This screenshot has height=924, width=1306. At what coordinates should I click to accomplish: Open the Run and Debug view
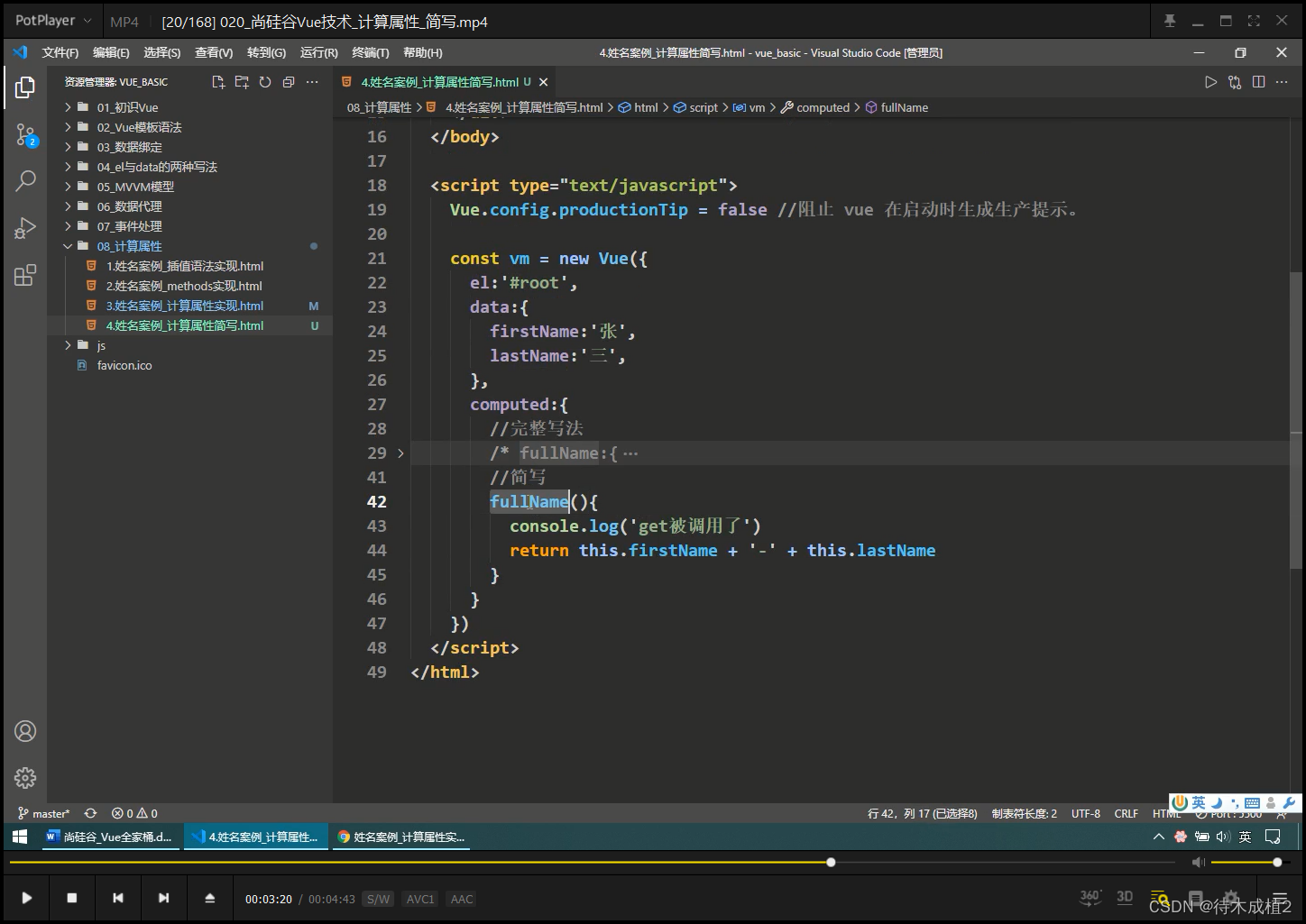pyautogui.click(x=25, y=228)
